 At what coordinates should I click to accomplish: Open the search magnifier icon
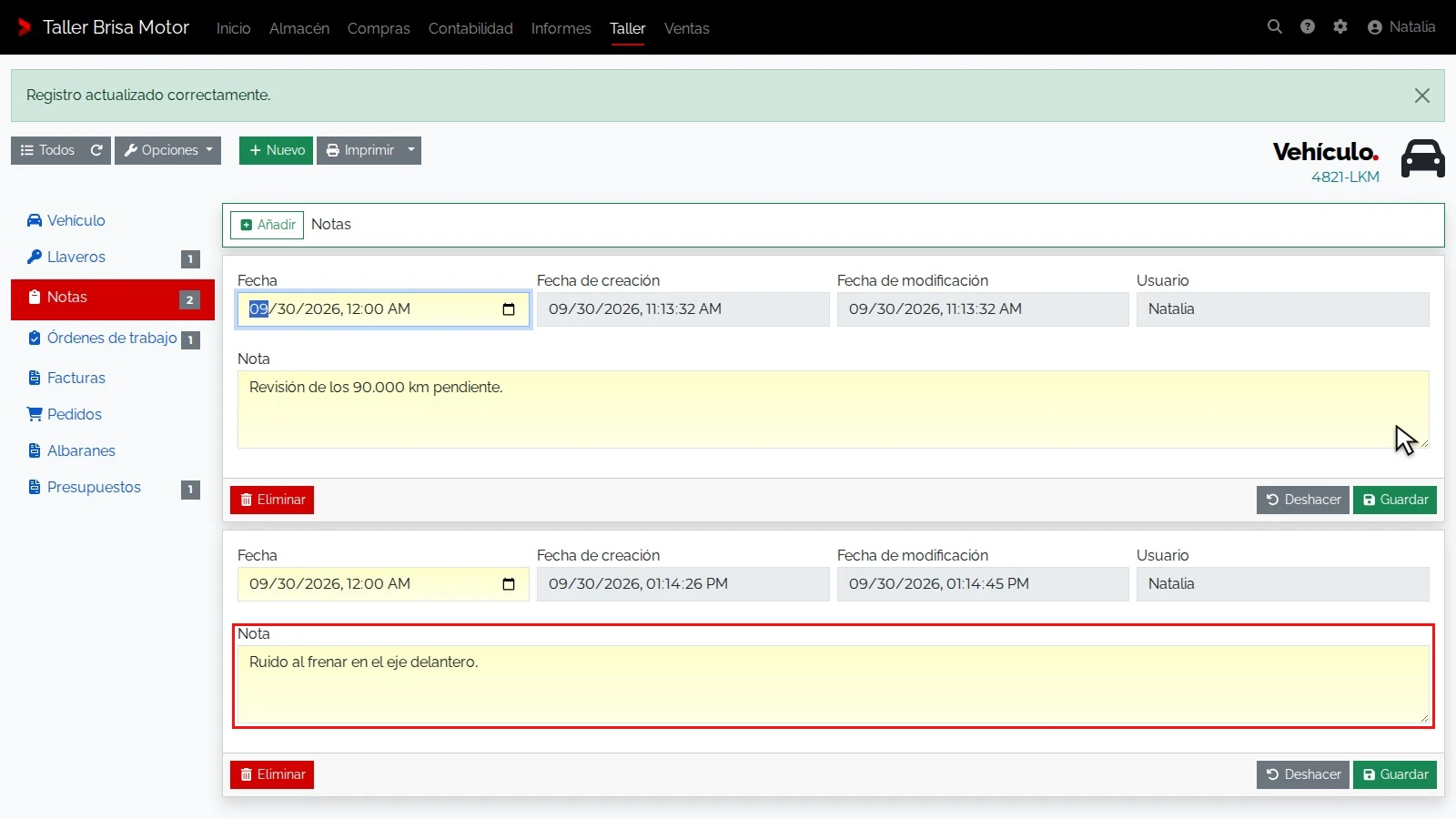(1275, 27)
